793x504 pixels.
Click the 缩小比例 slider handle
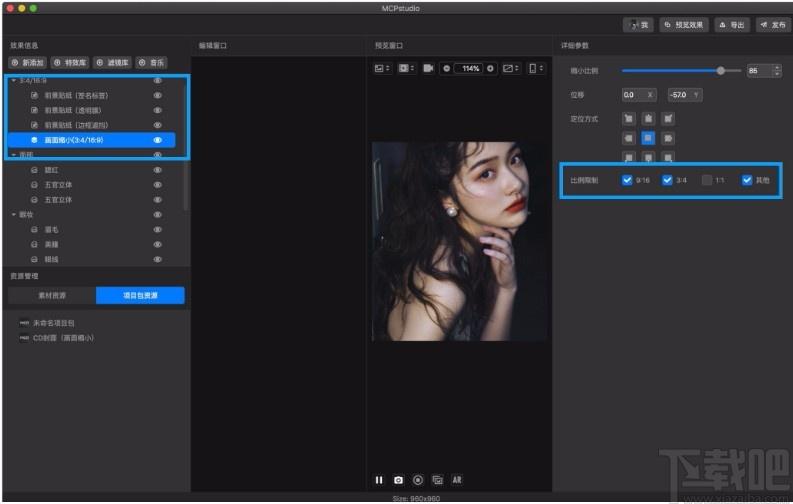point(721,71)
